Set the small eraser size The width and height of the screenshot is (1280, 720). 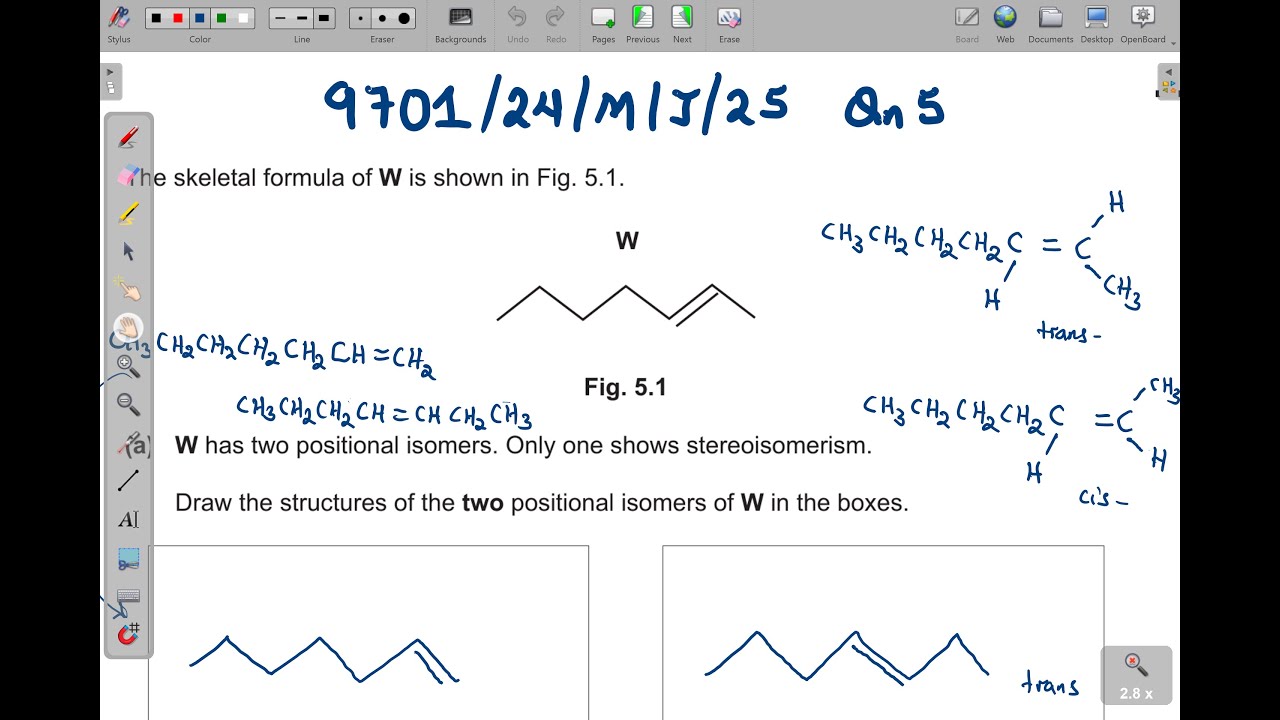tap(361, 18)
